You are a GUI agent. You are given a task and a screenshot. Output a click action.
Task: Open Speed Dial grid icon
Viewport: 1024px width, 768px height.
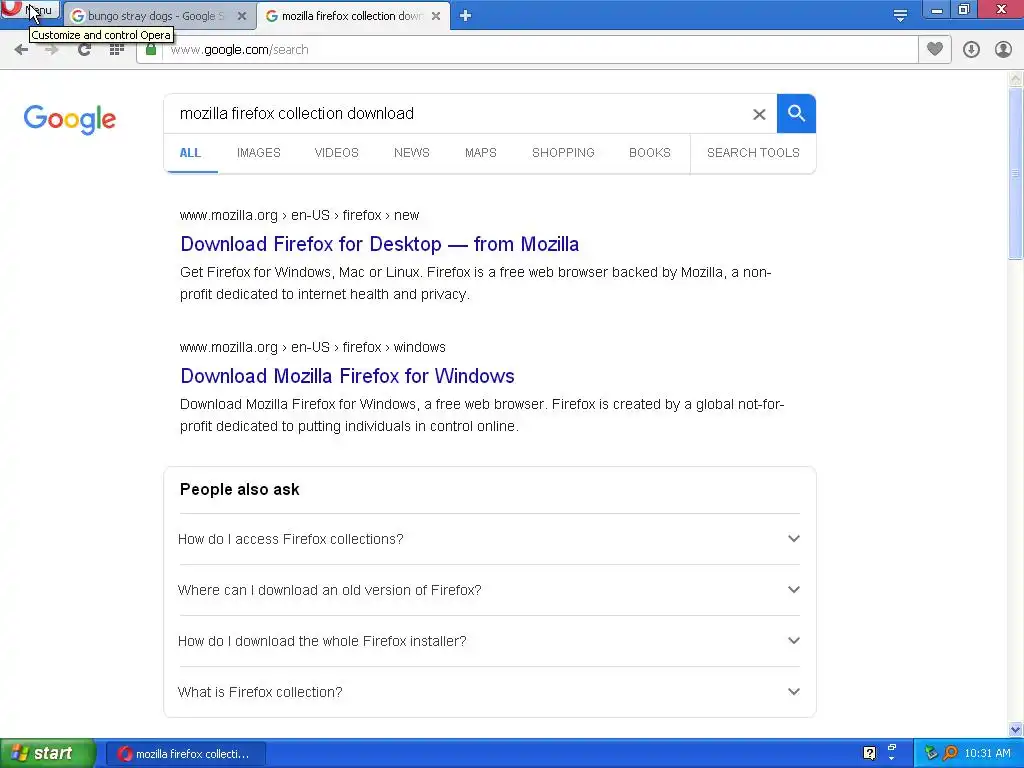116,50
